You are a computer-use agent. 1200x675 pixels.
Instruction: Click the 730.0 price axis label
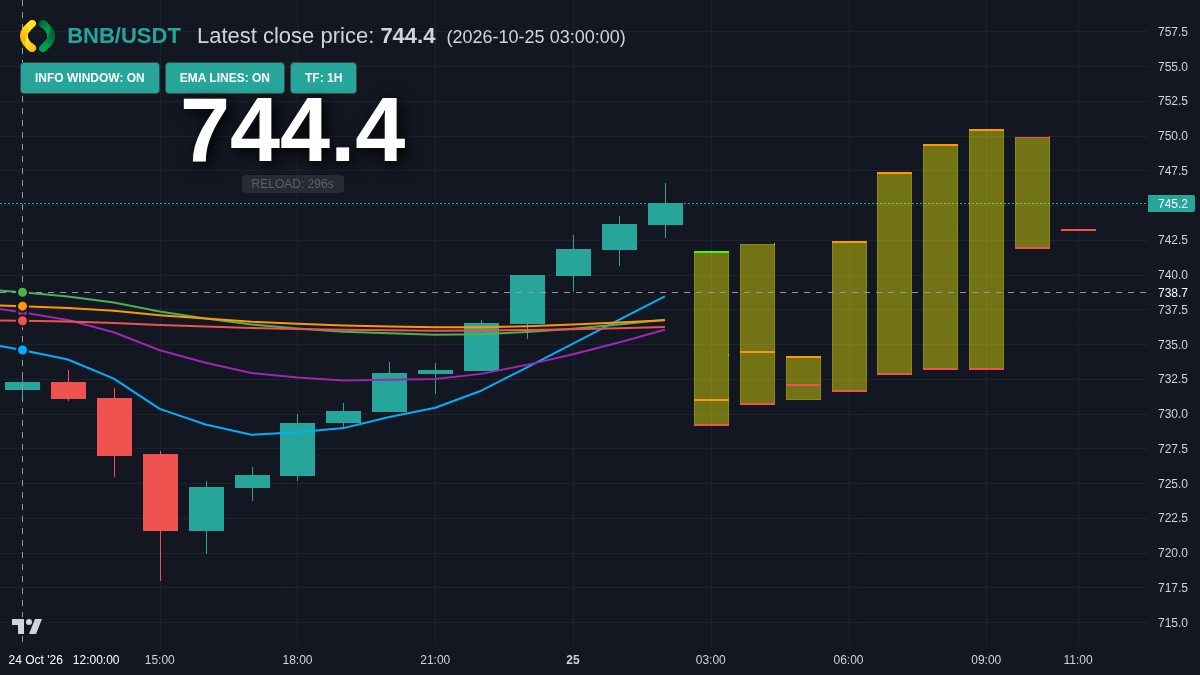[x=1173, y=414]
